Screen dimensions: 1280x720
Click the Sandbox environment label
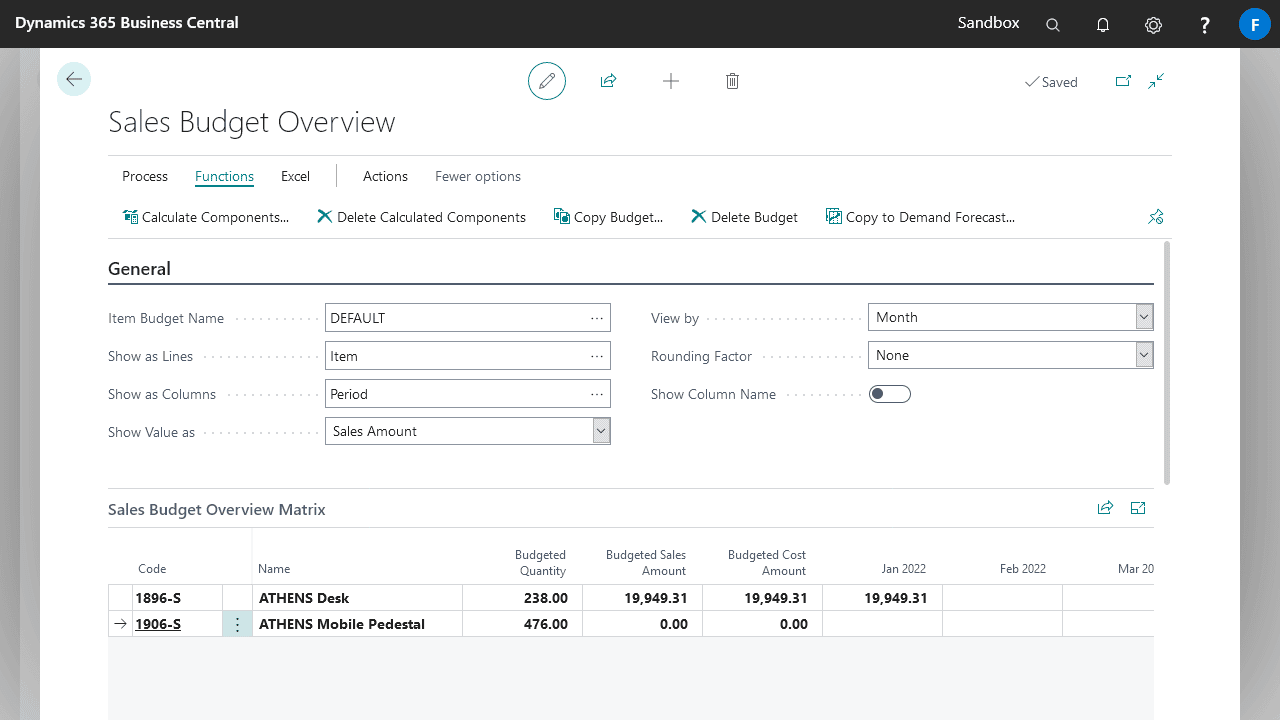[x=988, y=22]
